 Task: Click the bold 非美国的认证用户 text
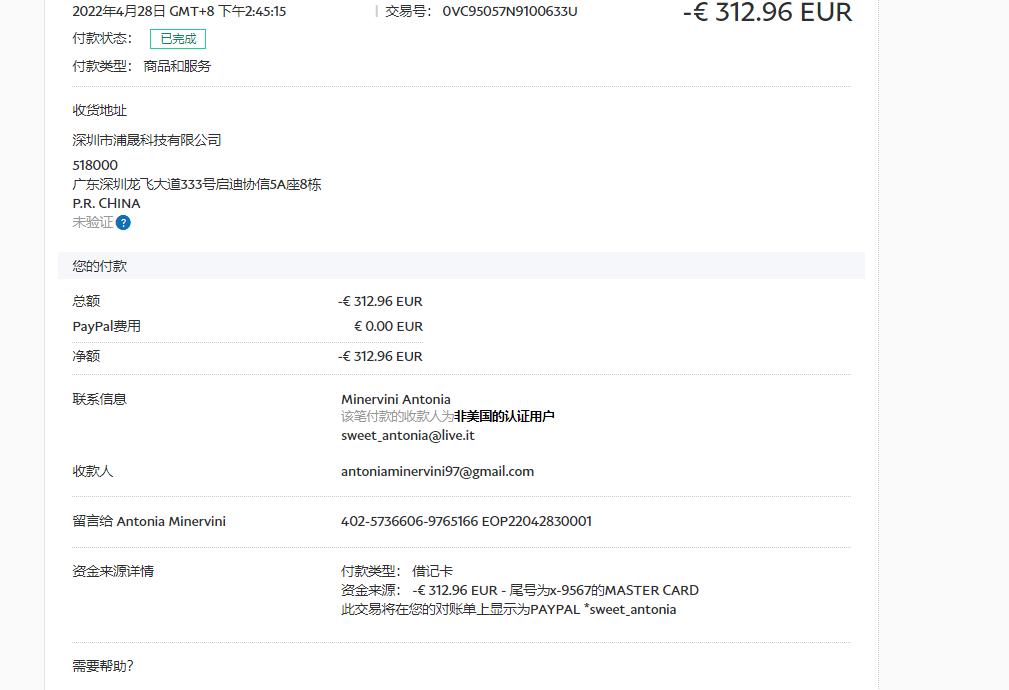504,416
